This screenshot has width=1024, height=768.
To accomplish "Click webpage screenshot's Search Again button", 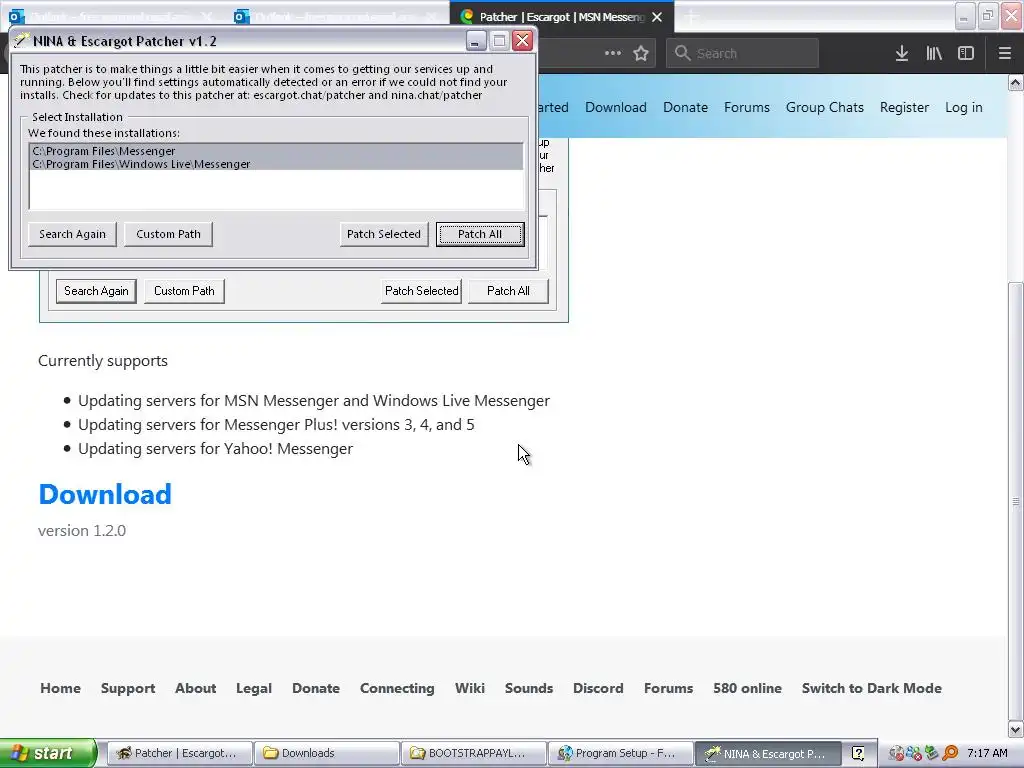I will tap(96, 291).
